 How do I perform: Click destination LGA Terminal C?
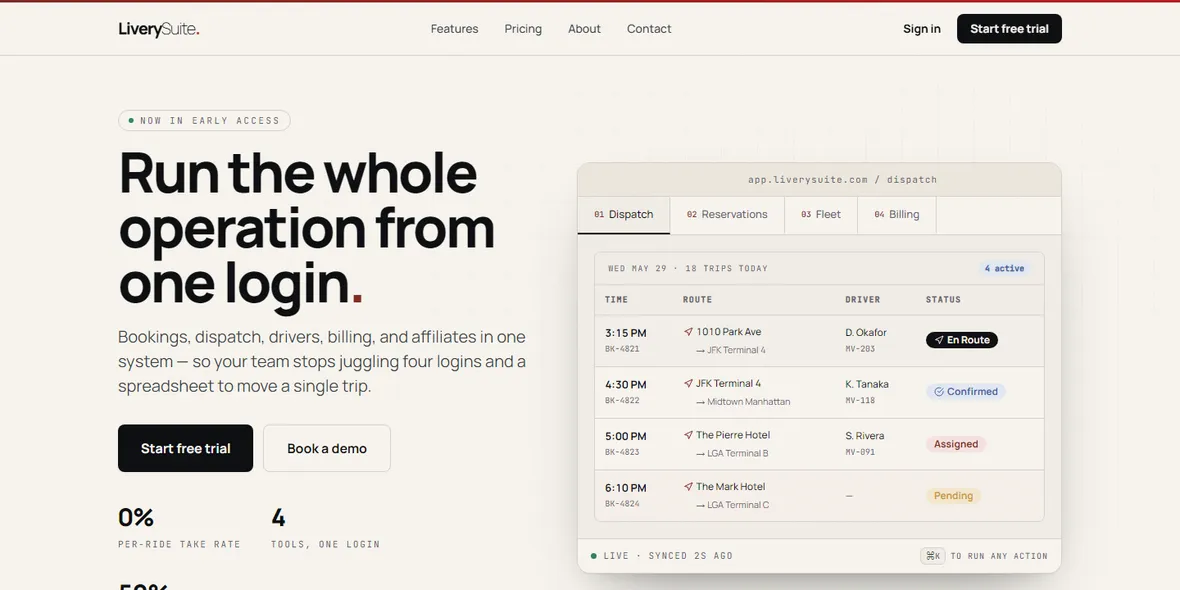pyautogui.click(x=738, y=505)
